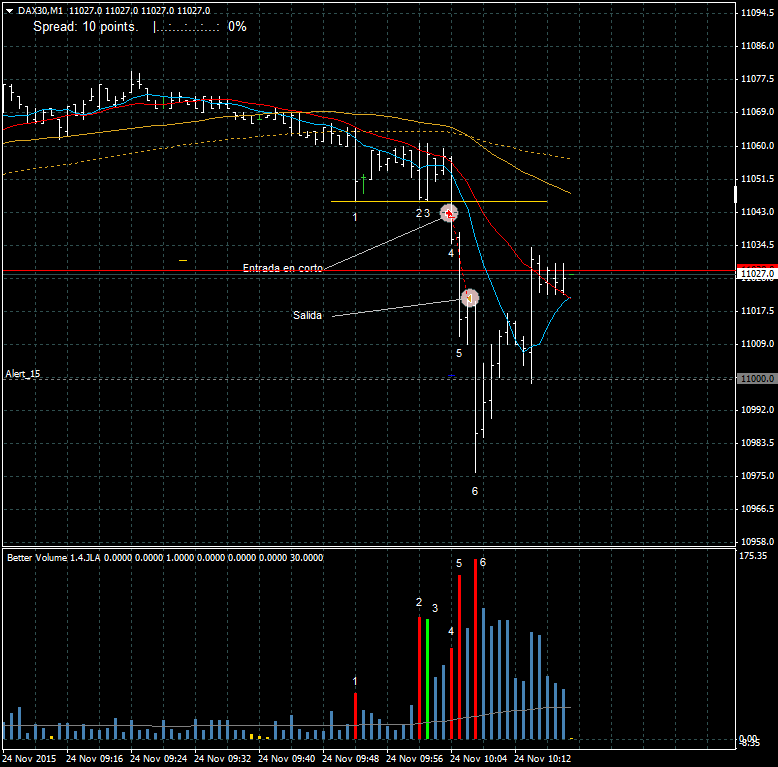The image size is (778, 767).
Task: Select the red volume bar labeled 1
Action: 355,715
